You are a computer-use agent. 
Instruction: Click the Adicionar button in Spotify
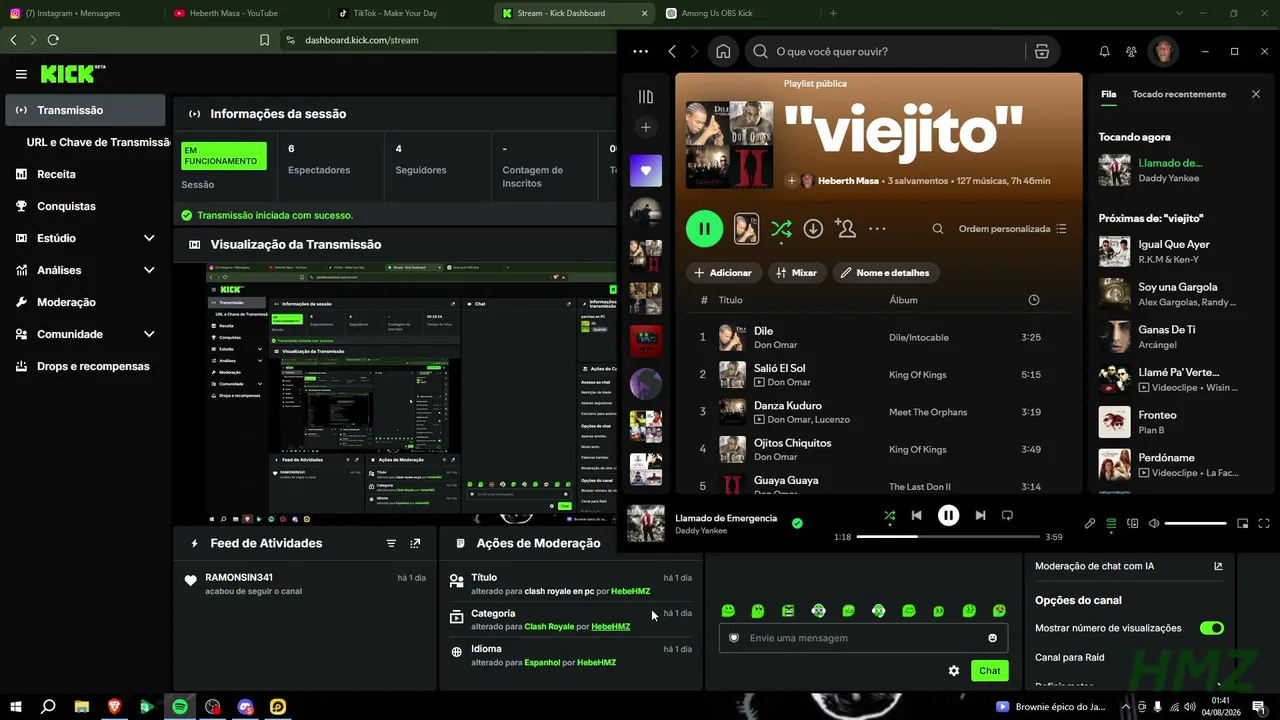724,273
